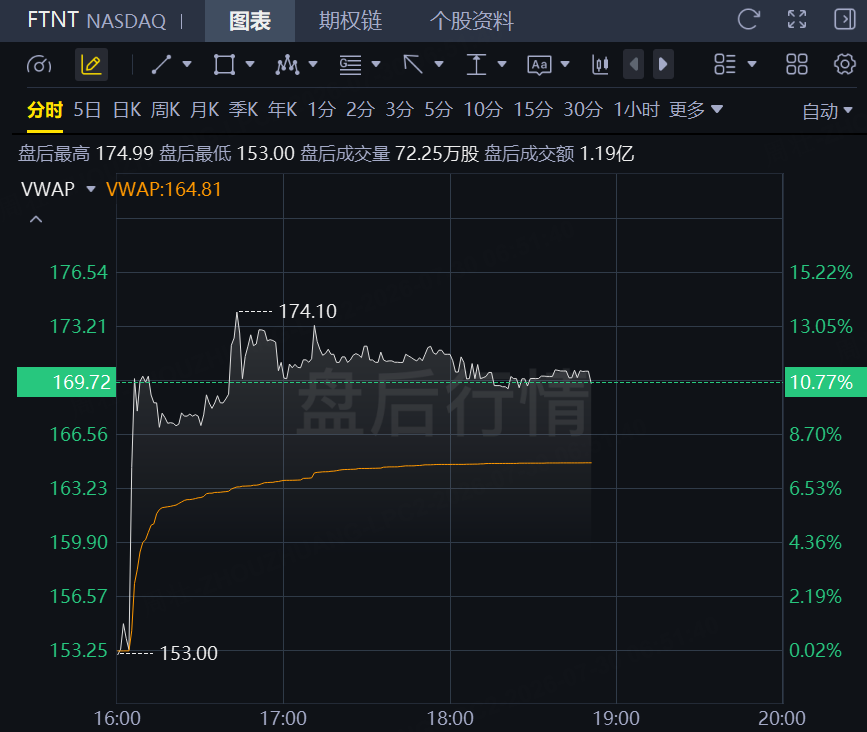The height and width of the screenshot is (732, 867).
Task: Select the 30分 timeframe
Action: tap(583, 110)
